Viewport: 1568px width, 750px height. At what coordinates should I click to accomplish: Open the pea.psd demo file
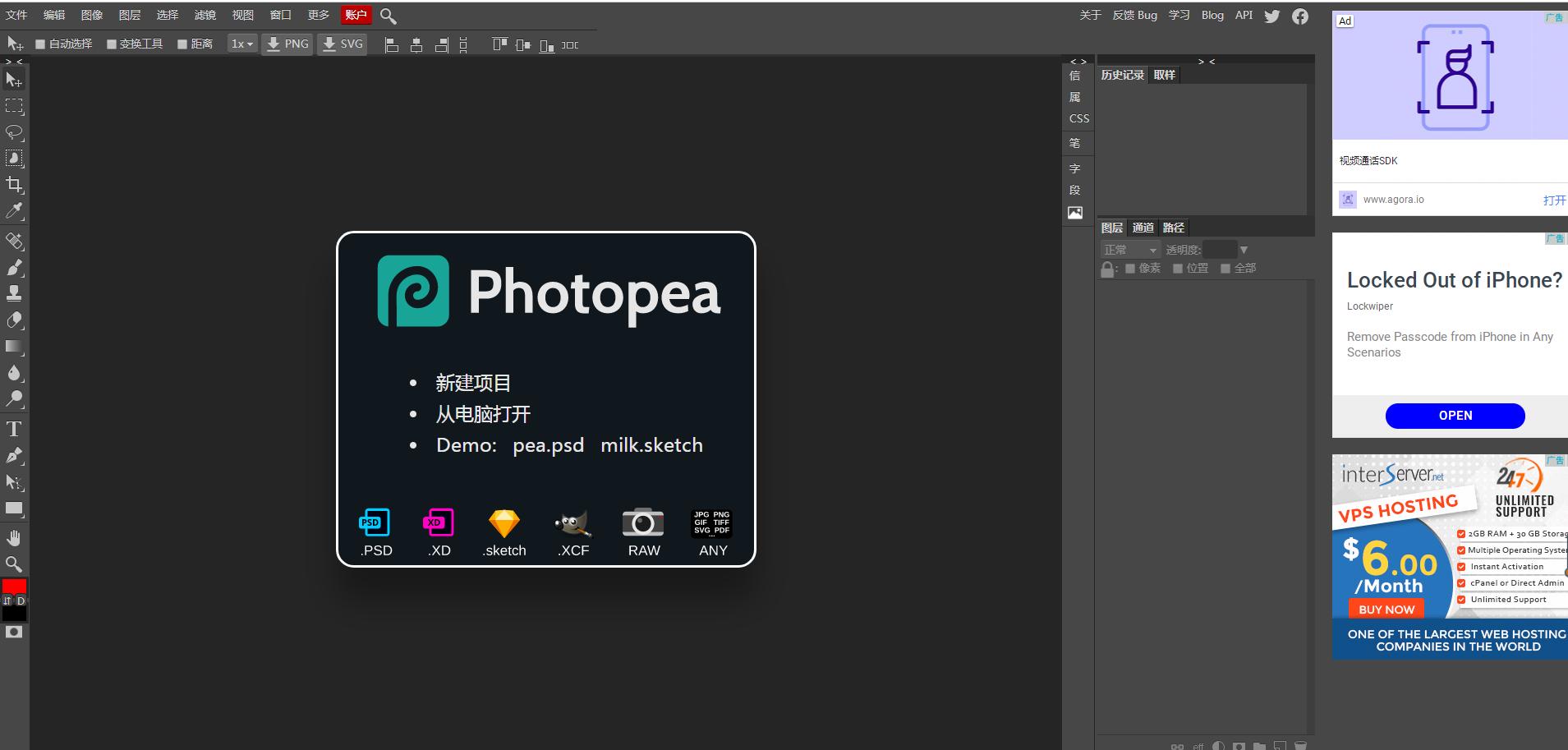(548, 445)
